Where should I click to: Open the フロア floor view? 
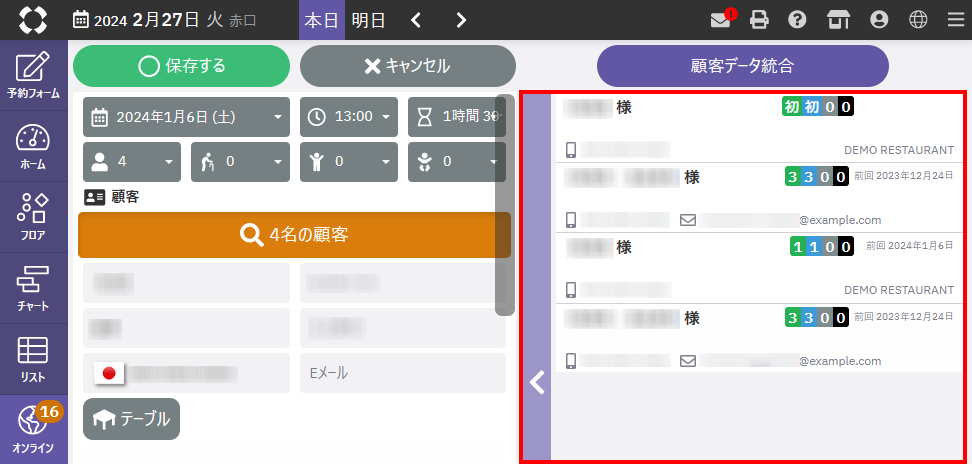click(33, 217)
